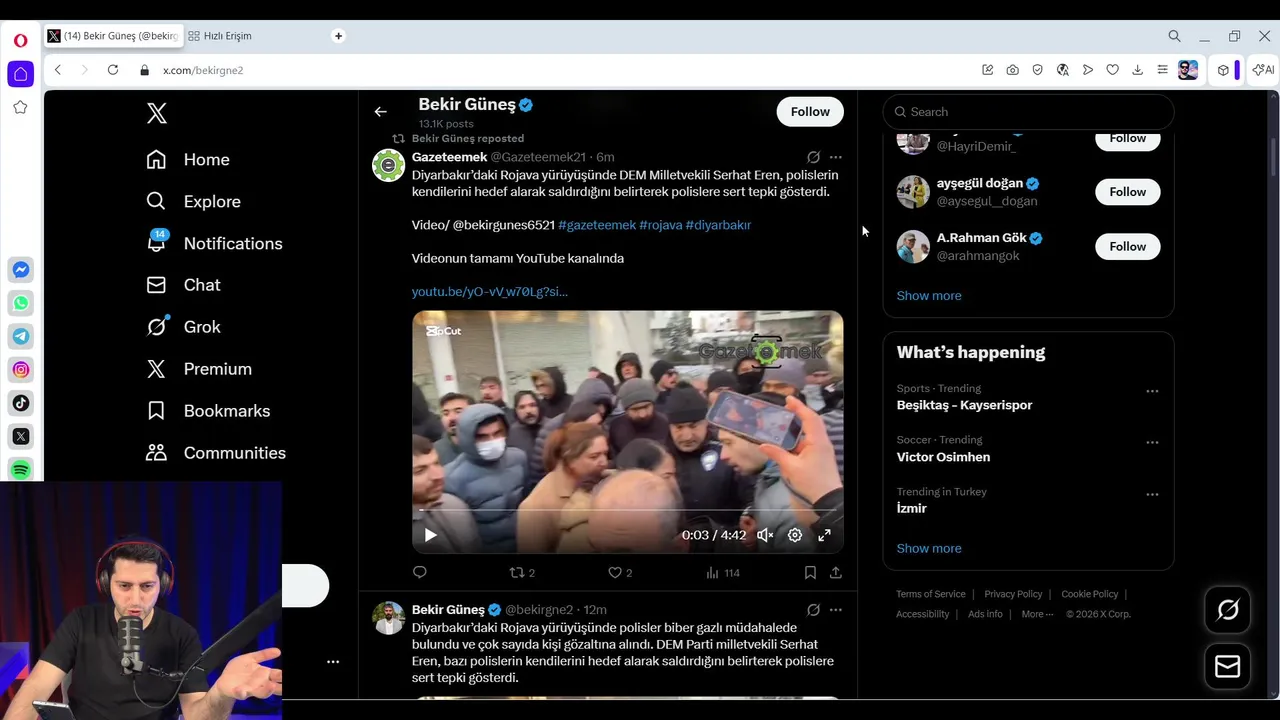Open TikTok in Opera sidebar
Image resolution: width=1280 pixels, height=720 pixels.
20,403
